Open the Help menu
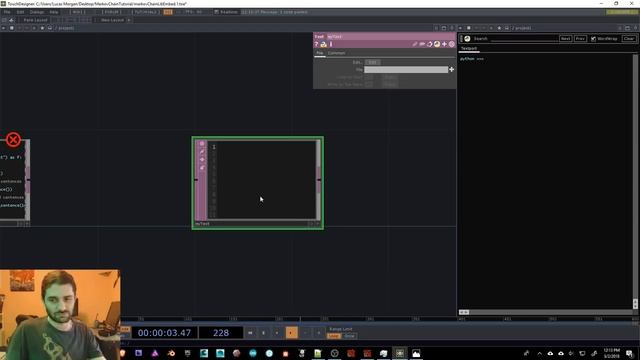Image resolution: width=640 pixels, height=360 pixels. pyautogui.click(x=54, y=12)
